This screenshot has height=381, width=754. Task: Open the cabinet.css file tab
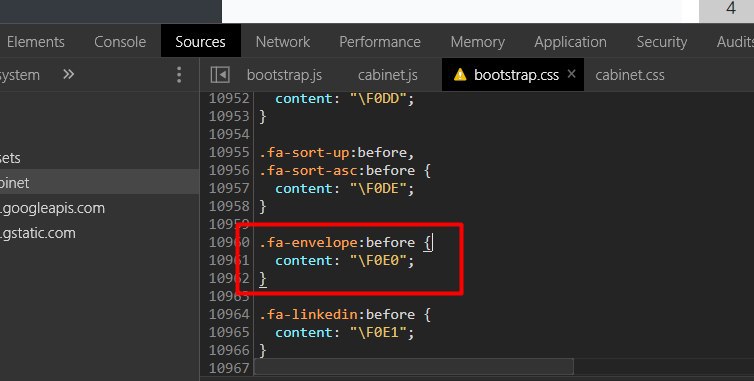pyautogui.click(x=630, y=75)
